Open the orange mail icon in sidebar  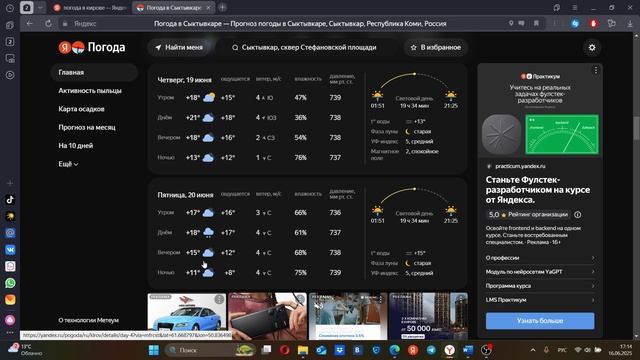point(10,300)
